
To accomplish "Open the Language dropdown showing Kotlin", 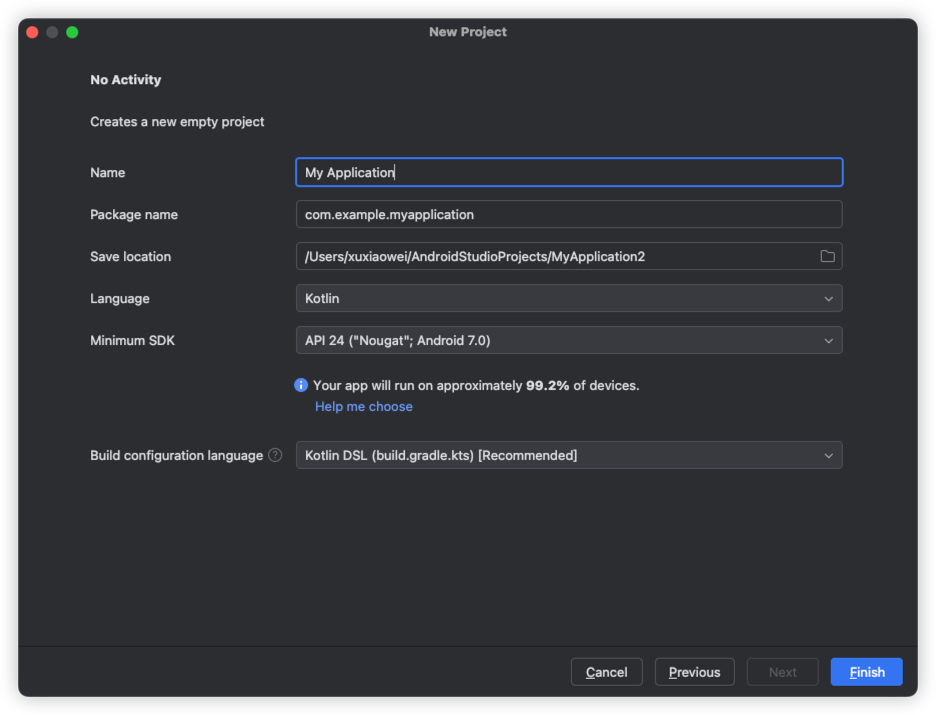I will [568, 299].
